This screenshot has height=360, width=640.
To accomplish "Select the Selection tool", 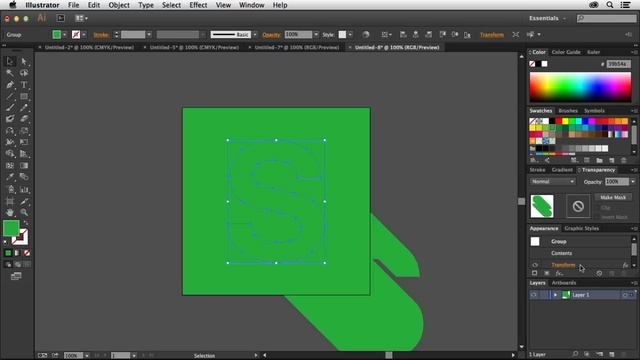I will 10,61.
